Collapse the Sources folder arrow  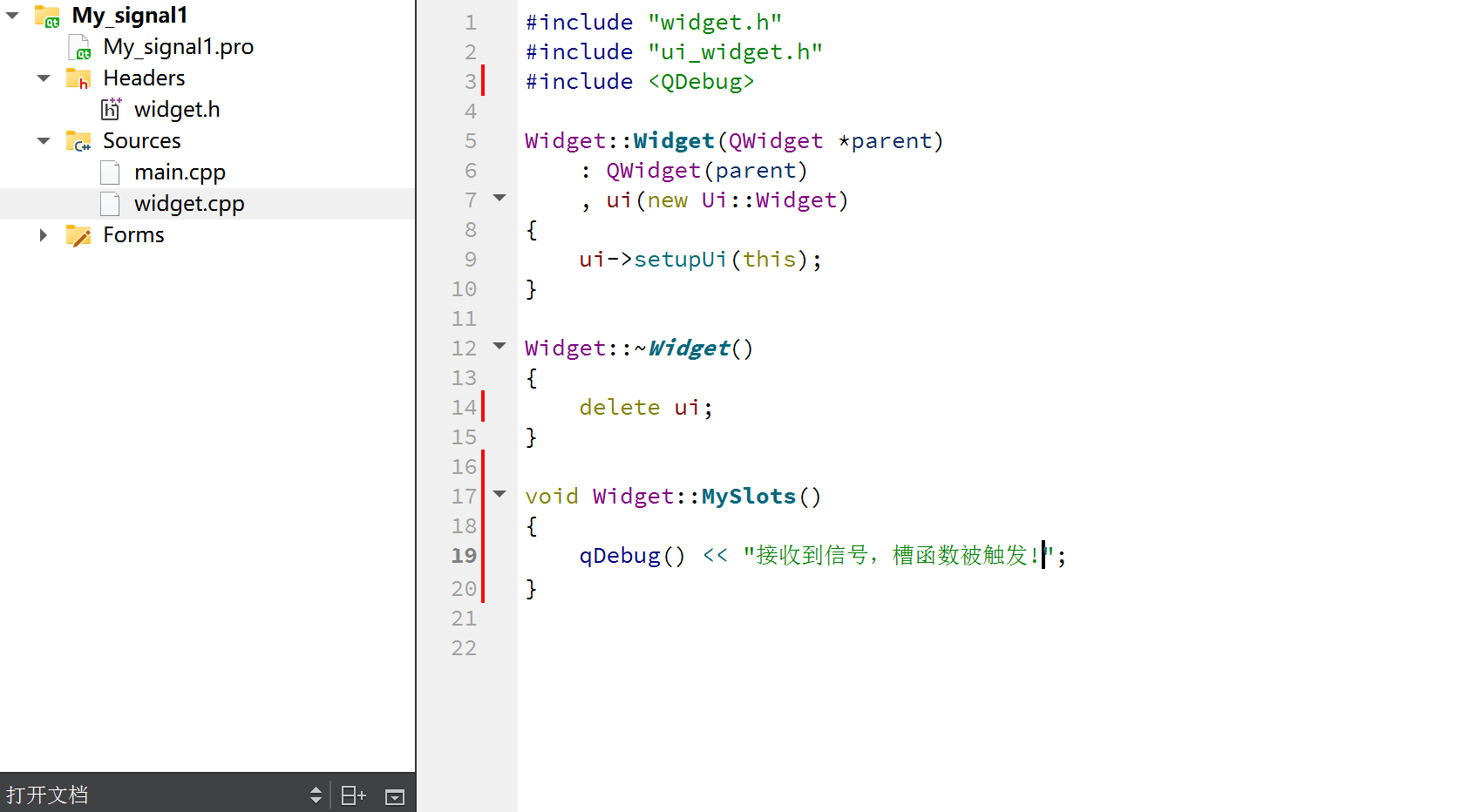pyautogui.click(x=44, y=141)
